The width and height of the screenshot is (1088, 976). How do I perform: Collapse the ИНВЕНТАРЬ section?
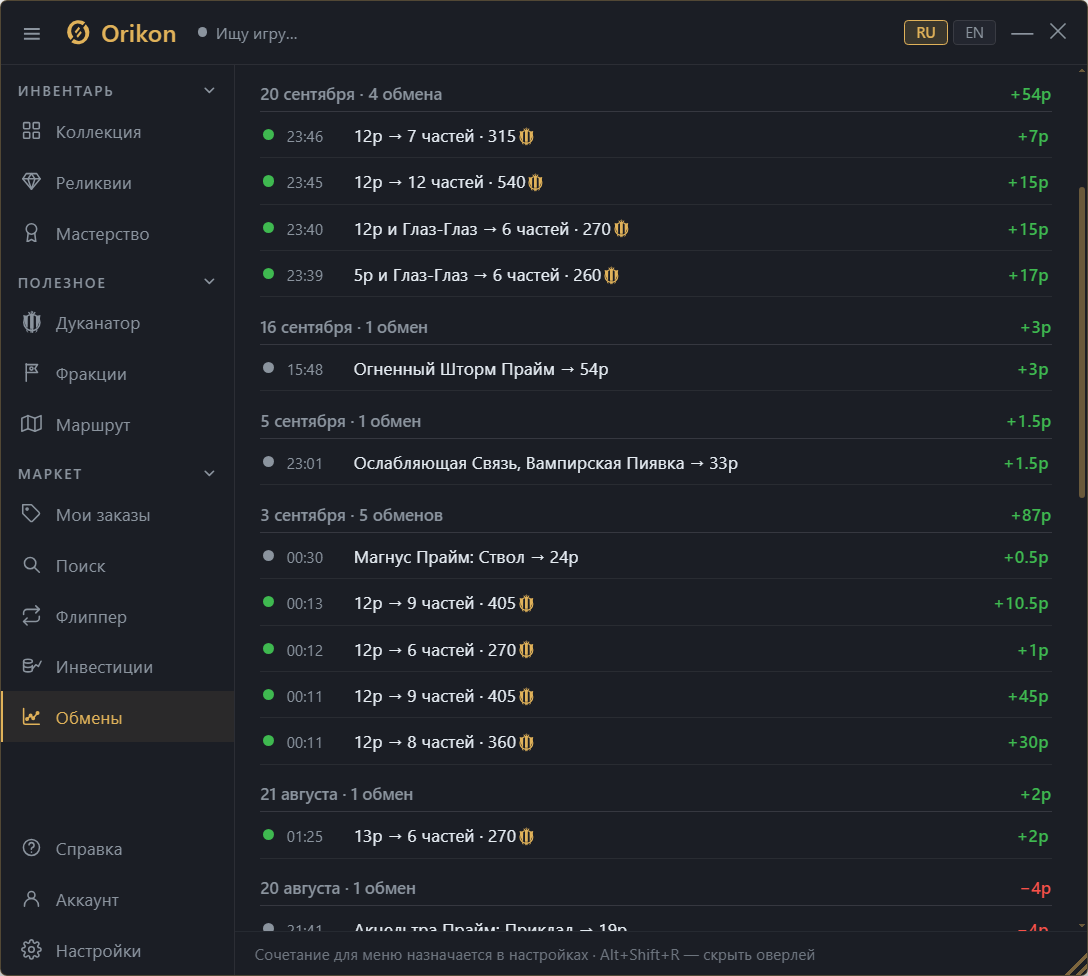tap(210, 91)
